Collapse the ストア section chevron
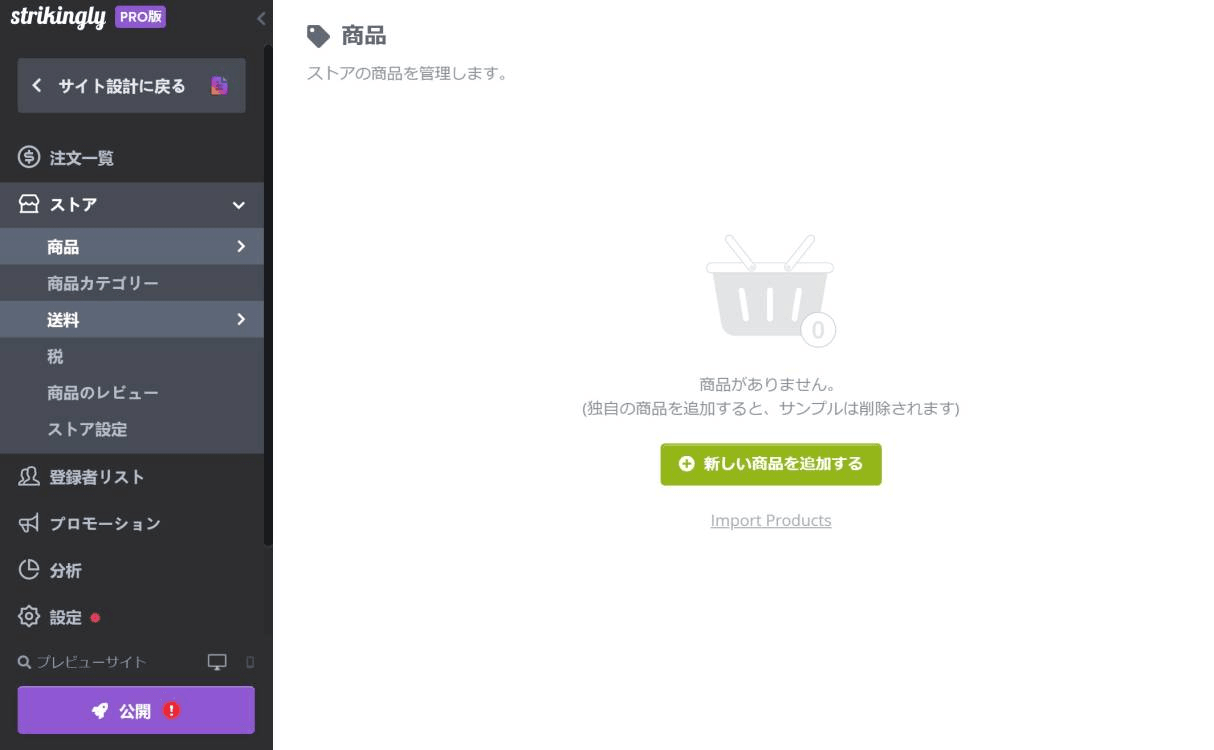 click(x=238, y=204)
